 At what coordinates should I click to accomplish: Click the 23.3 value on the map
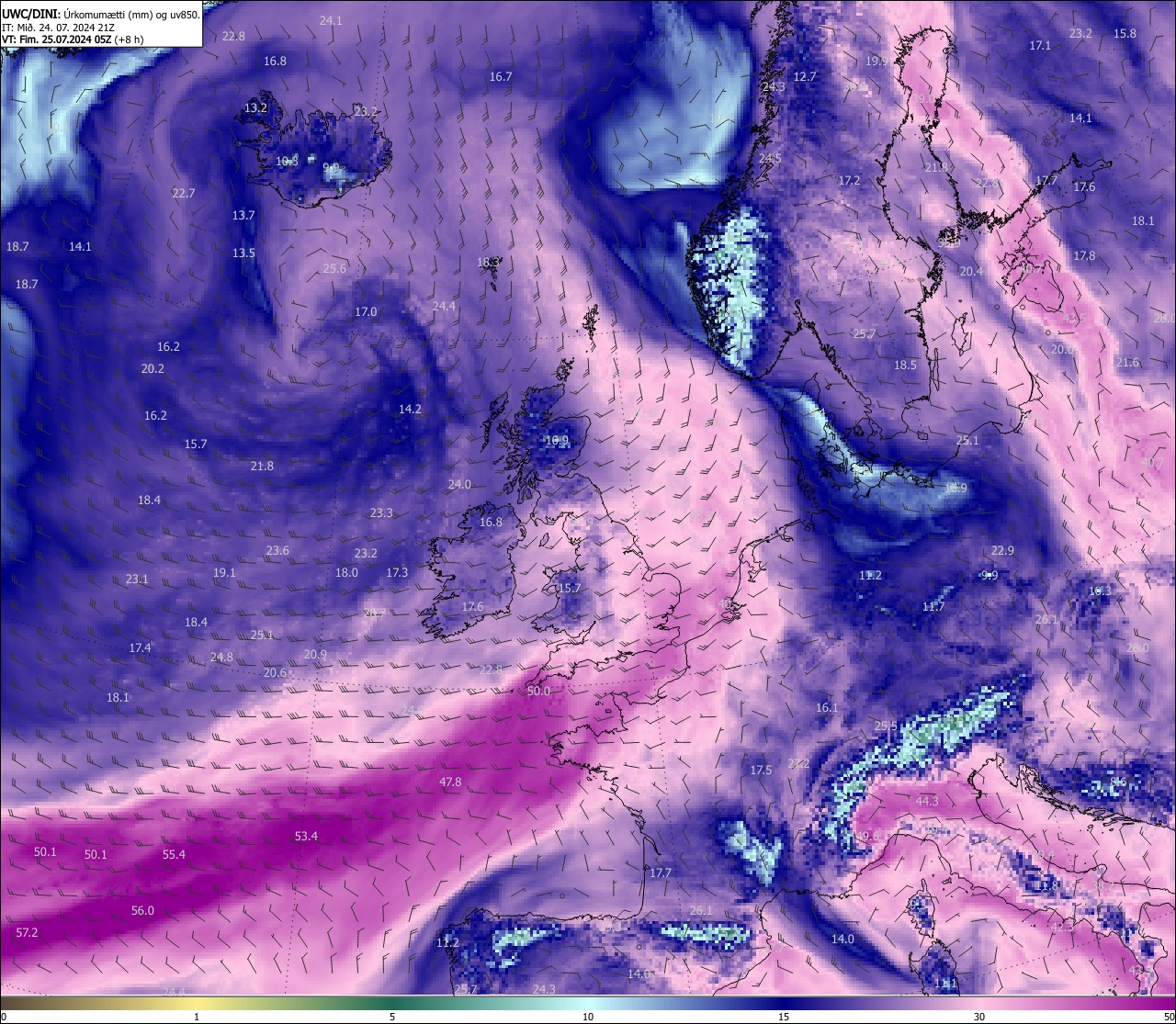coord(381,513)
